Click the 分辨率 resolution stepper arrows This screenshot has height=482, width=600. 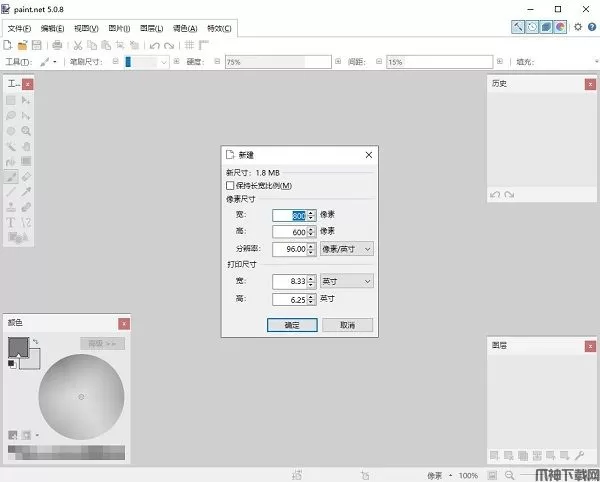click(x=311, y=249)
